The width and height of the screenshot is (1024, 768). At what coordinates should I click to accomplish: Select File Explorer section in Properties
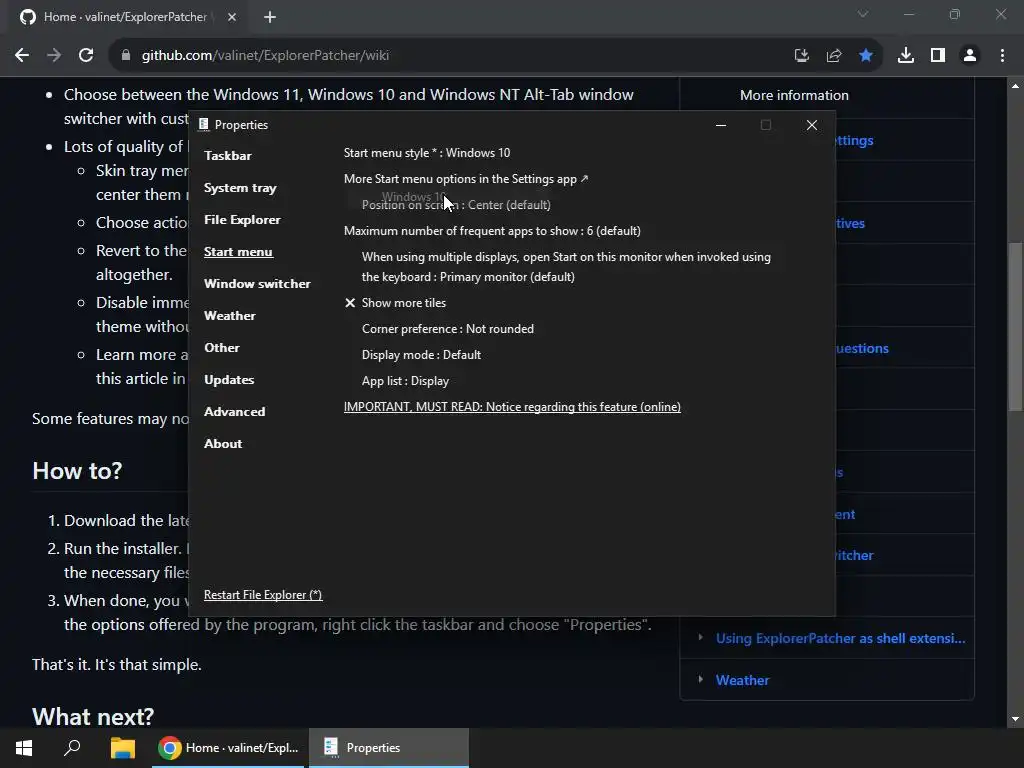click(x=242, y=219)
